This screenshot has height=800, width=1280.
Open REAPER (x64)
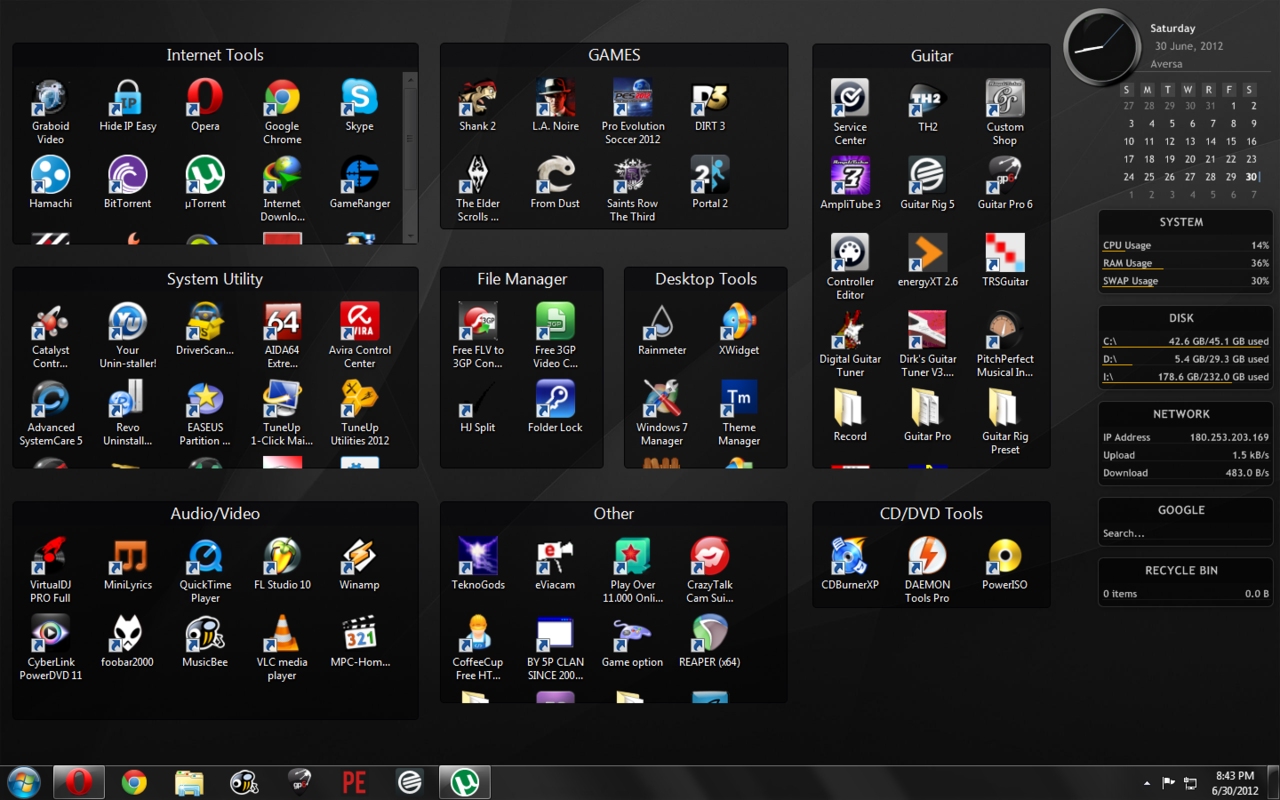point(710,641)
